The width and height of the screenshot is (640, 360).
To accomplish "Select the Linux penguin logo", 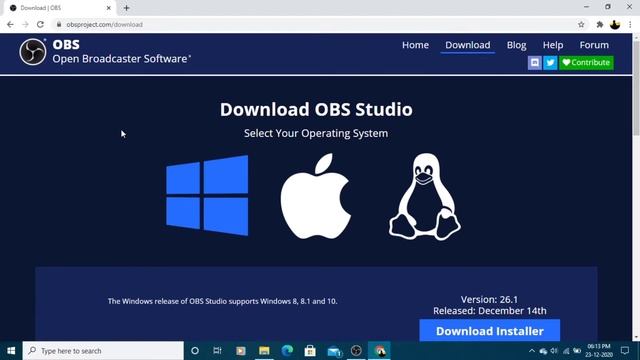I will point(424,197).
